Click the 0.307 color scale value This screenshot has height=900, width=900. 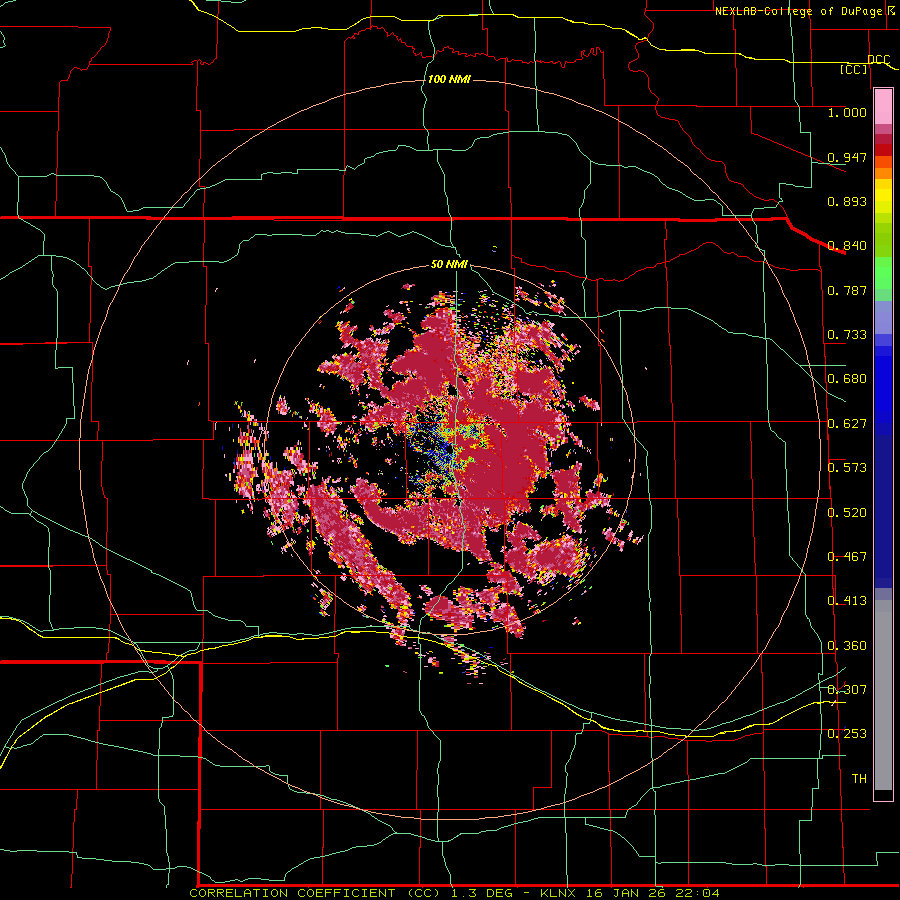pyautogui.click(x=847, y=689)
